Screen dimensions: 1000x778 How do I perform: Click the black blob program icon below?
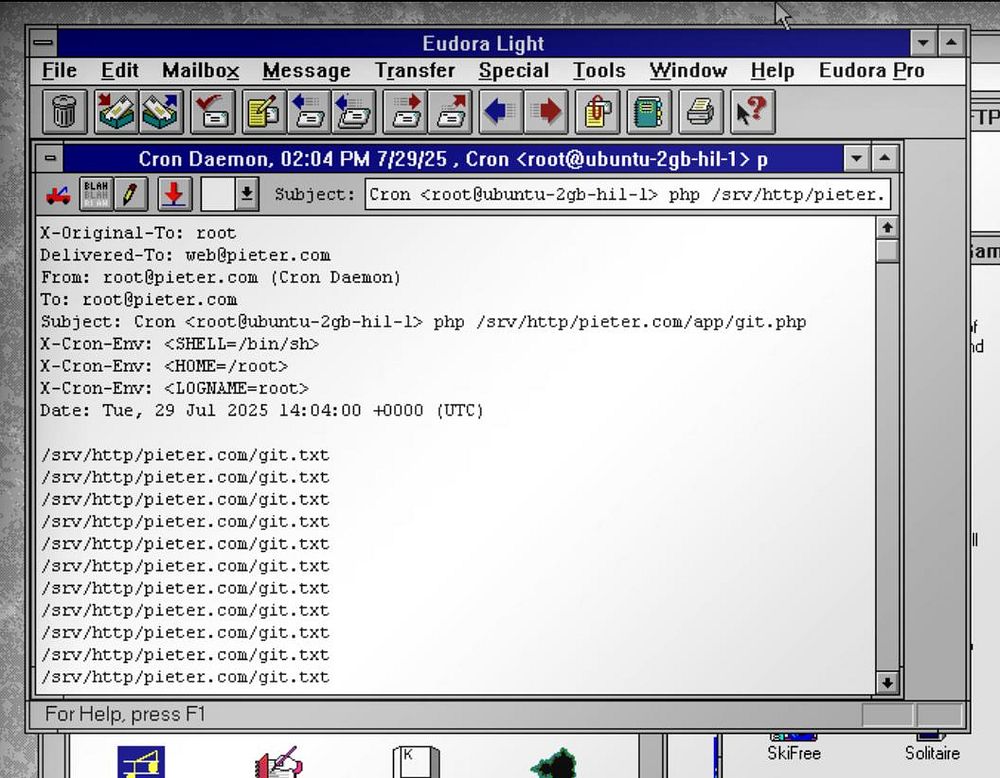click(x=554, y=763)
